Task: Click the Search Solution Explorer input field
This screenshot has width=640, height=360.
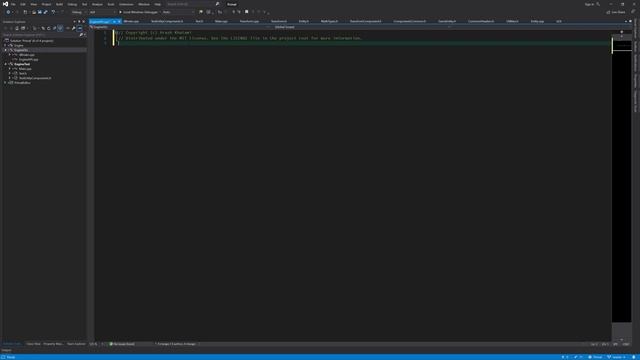Action: point(41,35)
